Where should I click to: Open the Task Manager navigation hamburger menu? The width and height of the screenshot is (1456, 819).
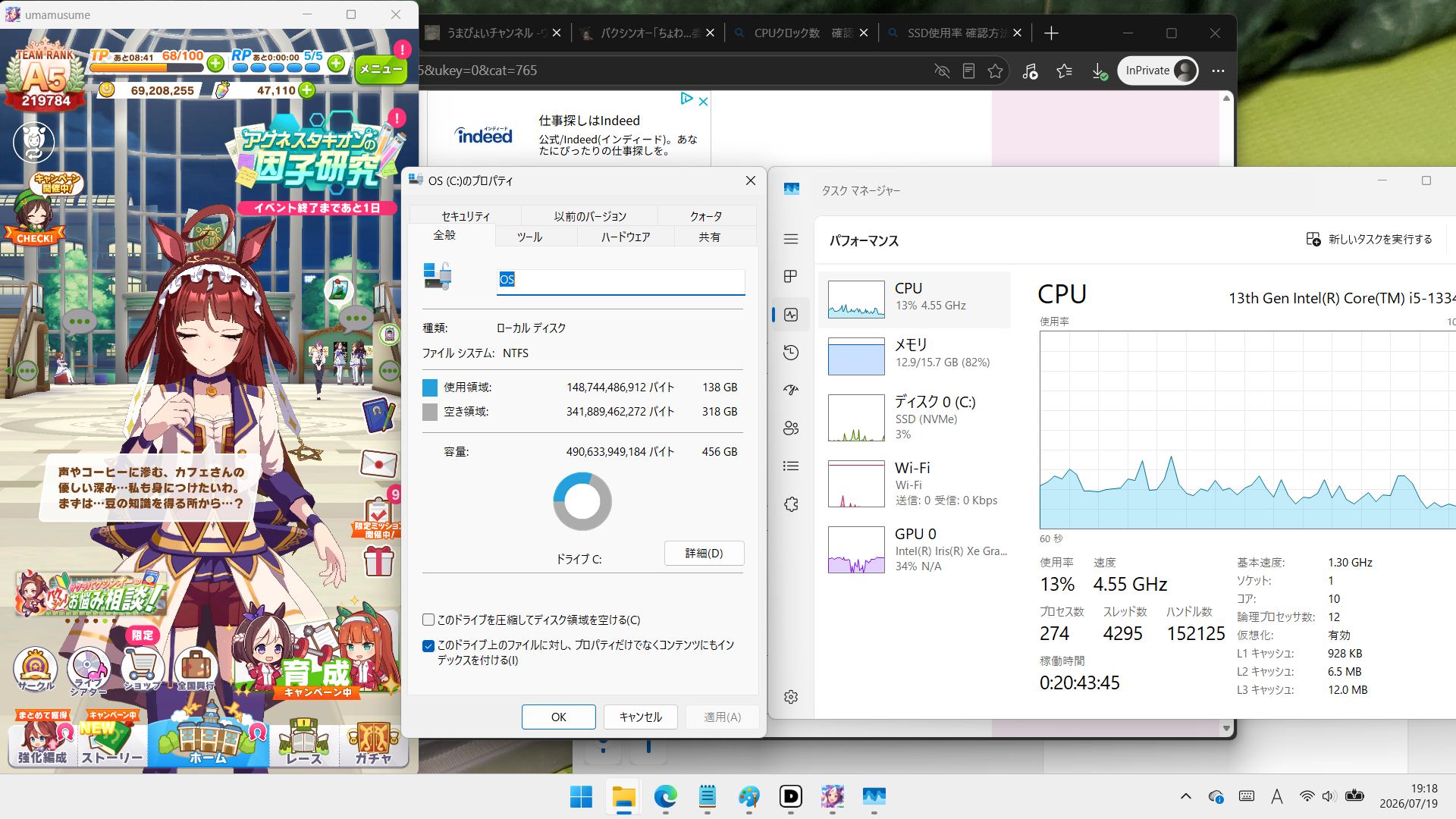pyautogui.click(x=791, y=239)
